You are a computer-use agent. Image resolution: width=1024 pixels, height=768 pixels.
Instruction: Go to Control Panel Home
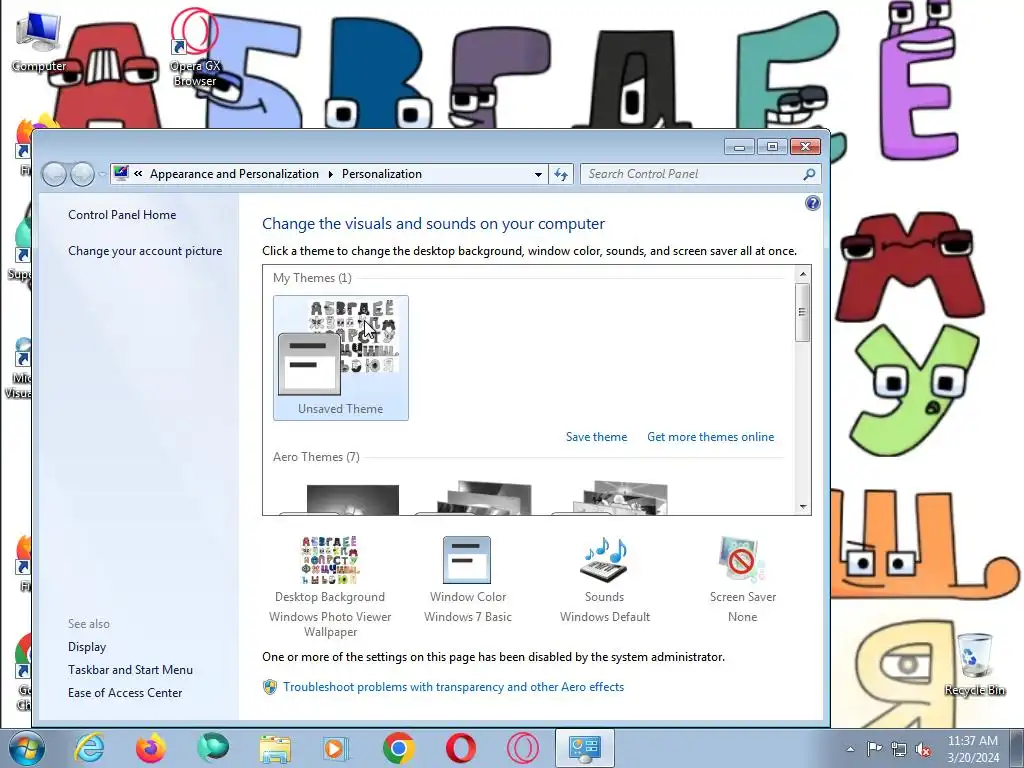coord(122,215)
